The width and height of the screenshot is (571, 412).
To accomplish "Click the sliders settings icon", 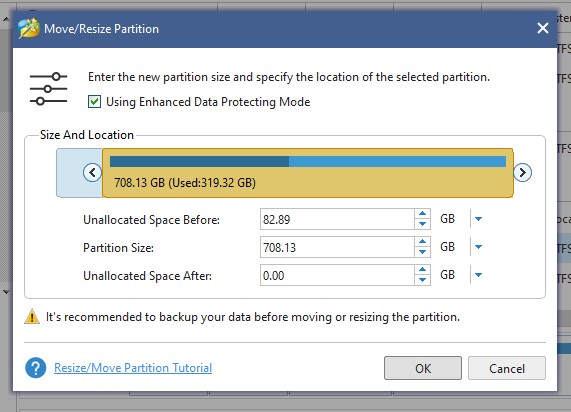I will (x=48, y=89).
